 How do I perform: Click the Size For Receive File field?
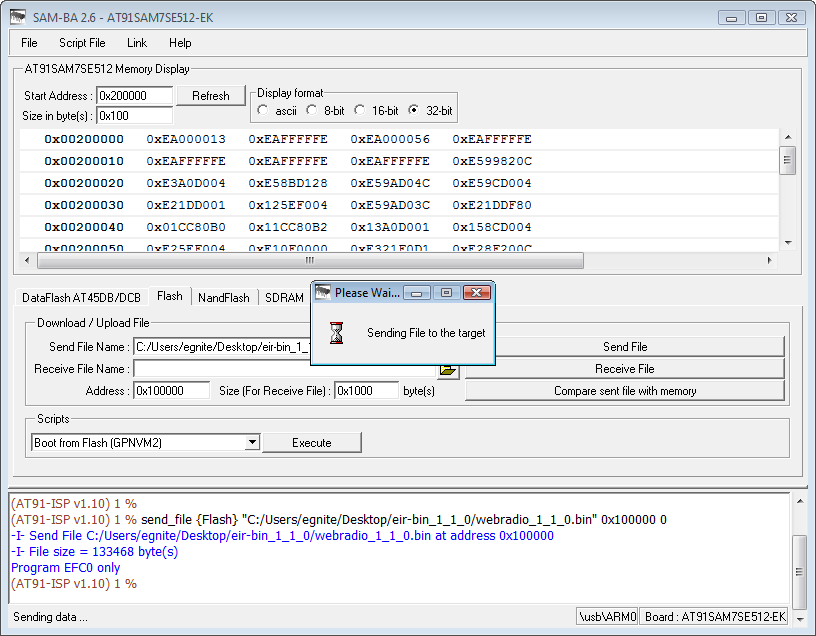point(366,391)
